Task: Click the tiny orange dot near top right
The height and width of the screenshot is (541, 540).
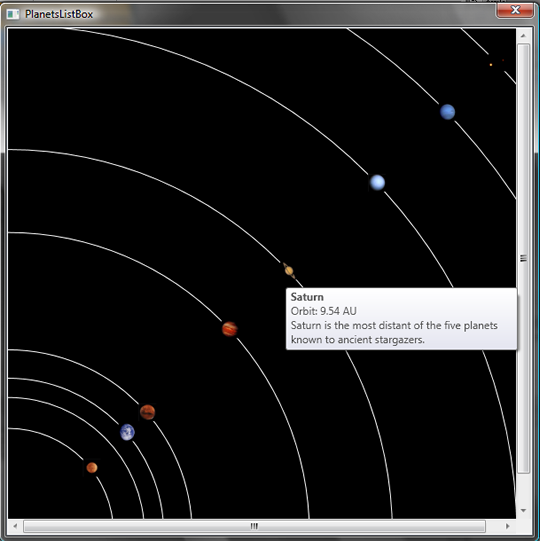Action: tap(491, 65)
